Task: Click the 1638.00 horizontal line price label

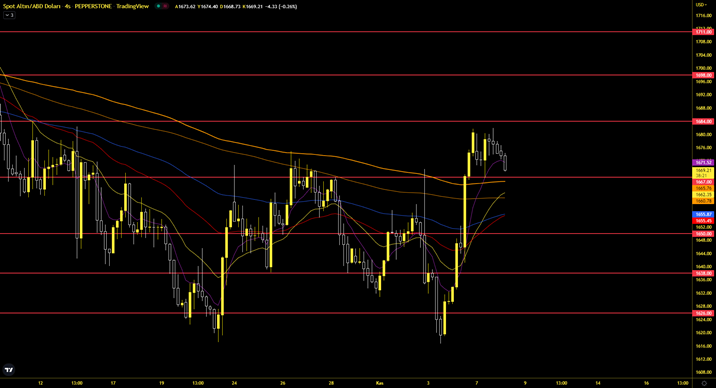Action: [x=703, y=273]
